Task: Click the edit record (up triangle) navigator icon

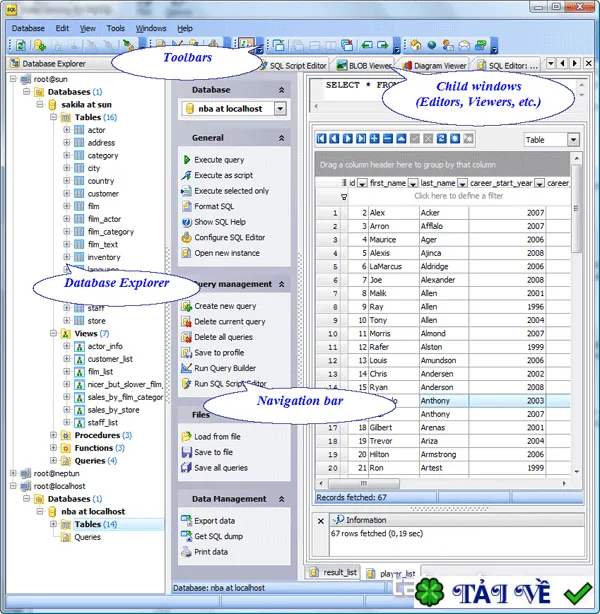Action: (x=401, y=138)
